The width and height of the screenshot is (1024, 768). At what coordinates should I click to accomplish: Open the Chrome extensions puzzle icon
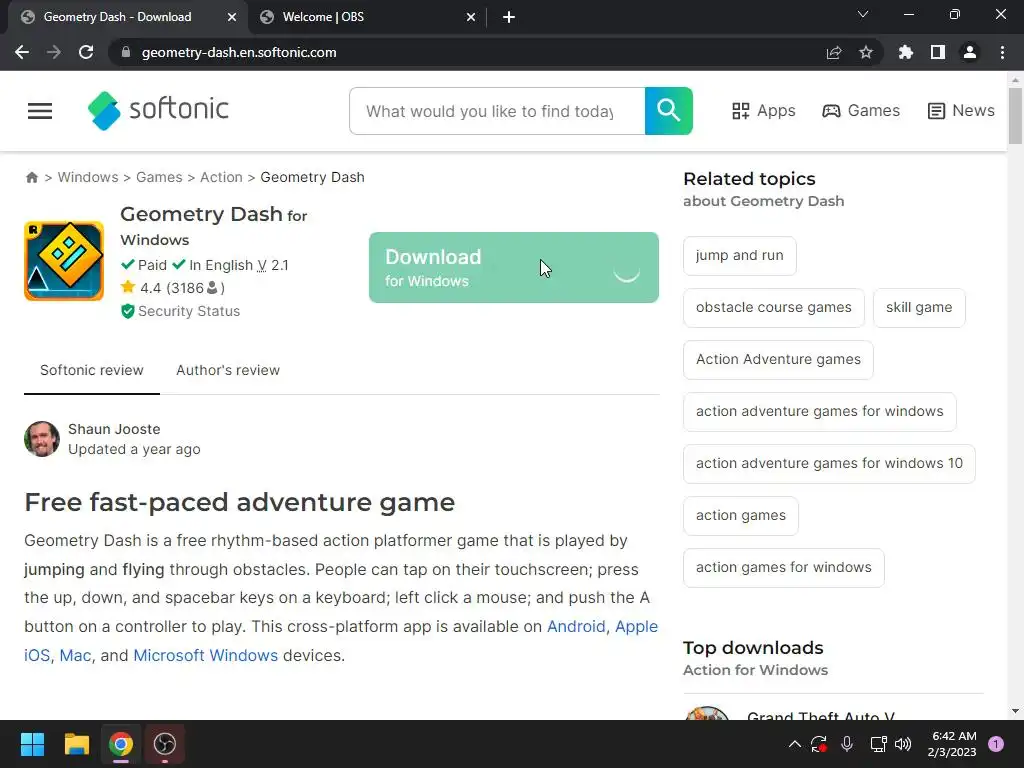tap(905, 52)
